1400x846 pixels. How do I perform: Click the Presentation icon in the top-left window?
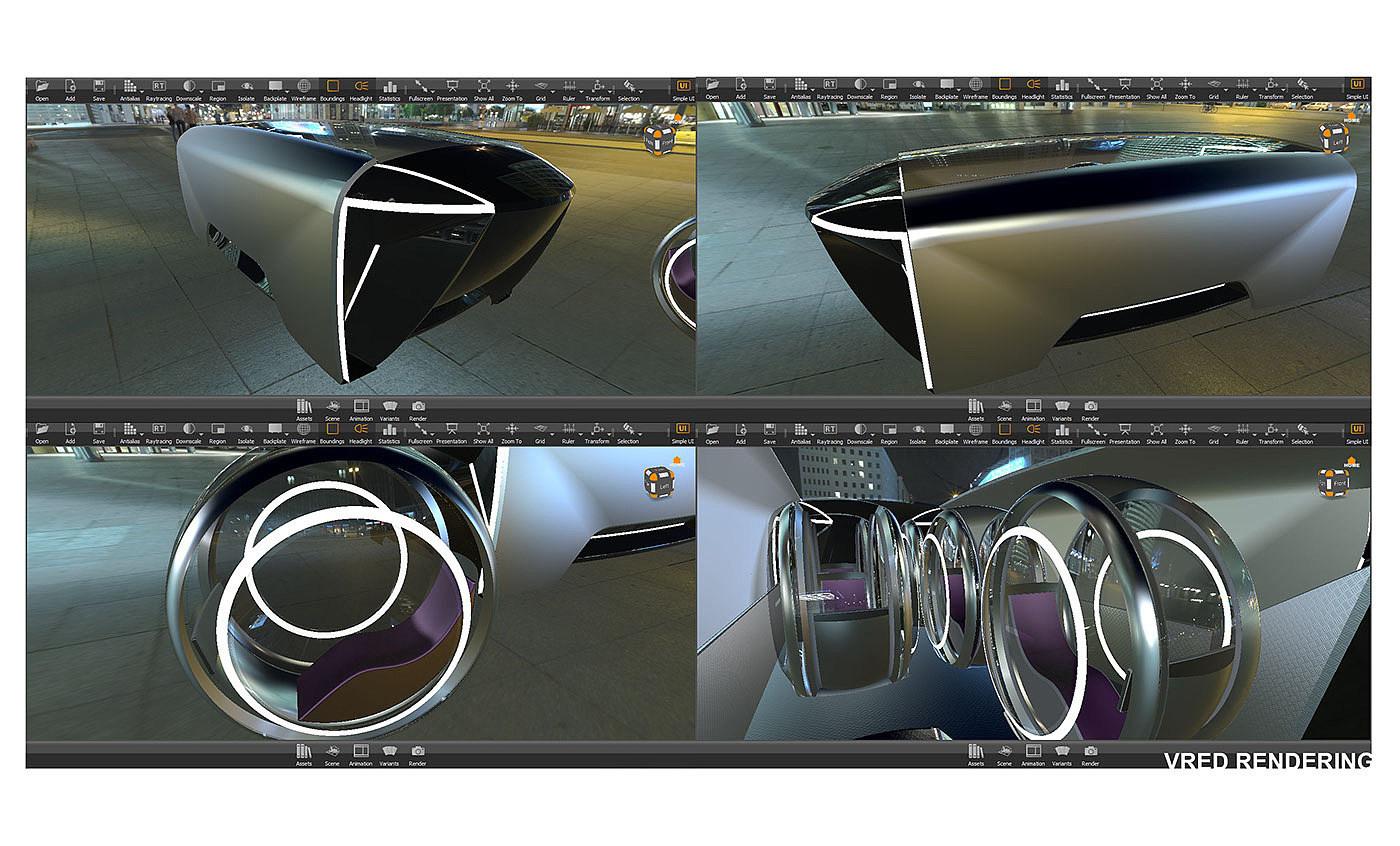point(451,87)
